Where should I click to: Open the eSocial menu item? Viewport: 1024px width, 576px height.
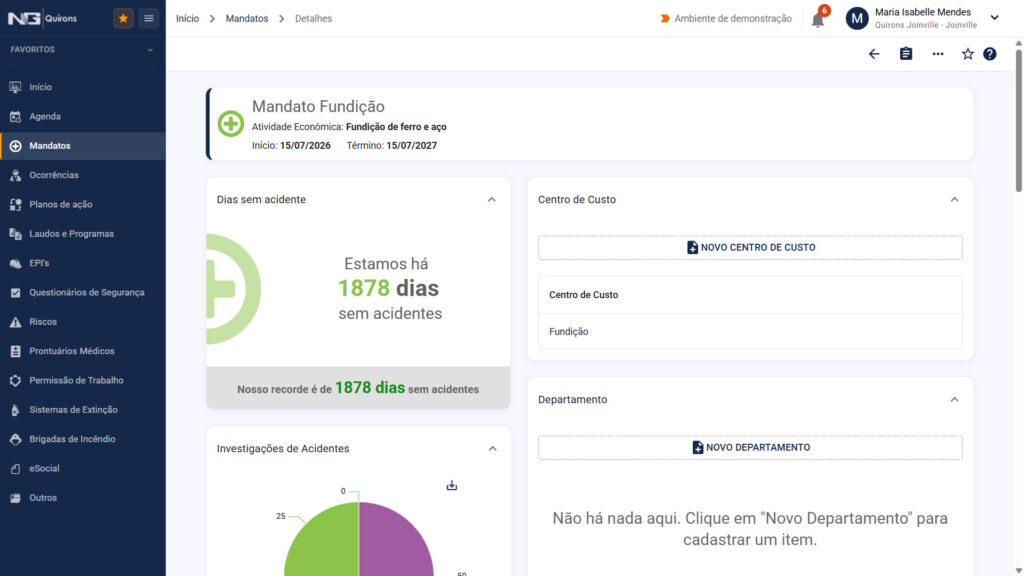pyautogui.click(x=83, y=469)
